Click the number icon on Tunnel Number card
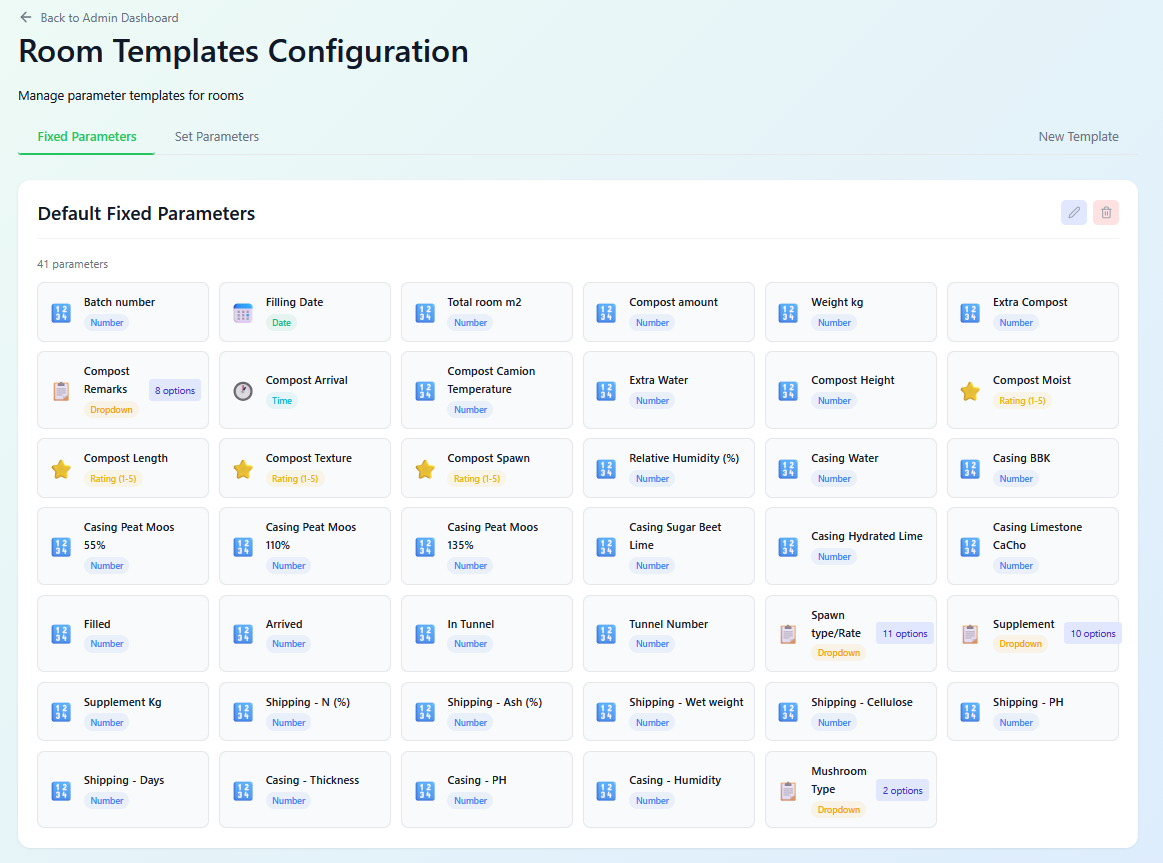The image size is (1163, 863). [x=606, y=634]
